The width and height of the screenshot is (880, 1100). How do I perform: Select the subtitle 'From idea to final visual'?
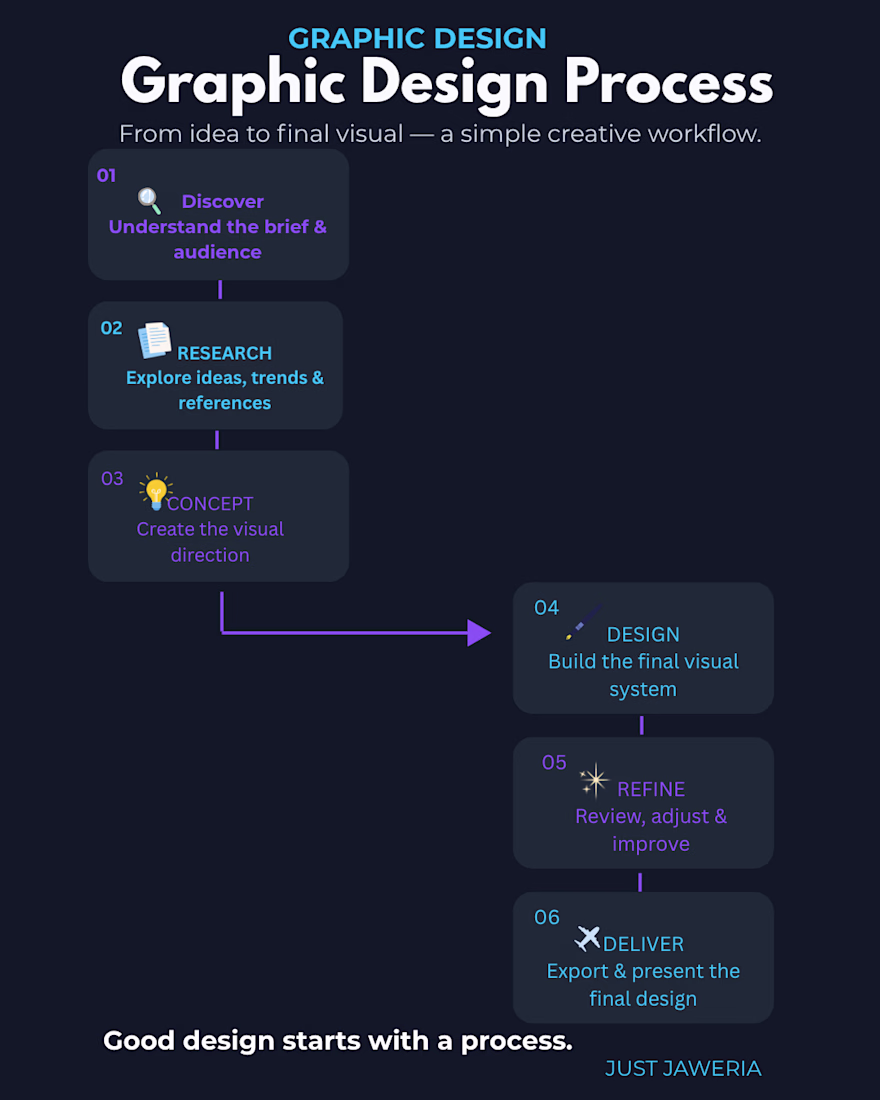[261, 133]
